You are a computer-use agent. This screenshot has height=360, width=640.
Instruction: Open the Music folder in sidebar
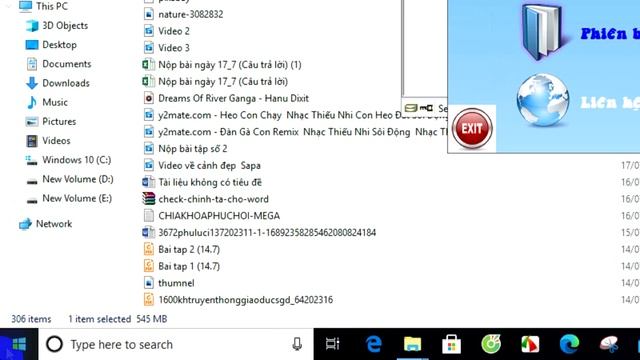click(x=55, y=102)
